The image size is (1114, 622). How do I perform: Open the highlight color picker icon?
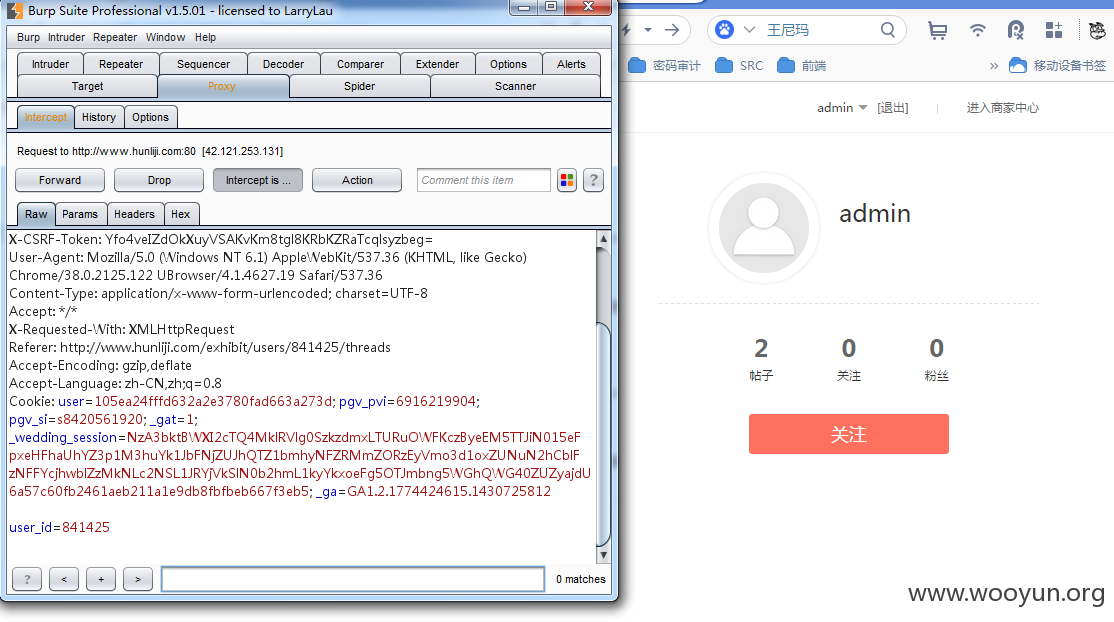click(567, 181)
